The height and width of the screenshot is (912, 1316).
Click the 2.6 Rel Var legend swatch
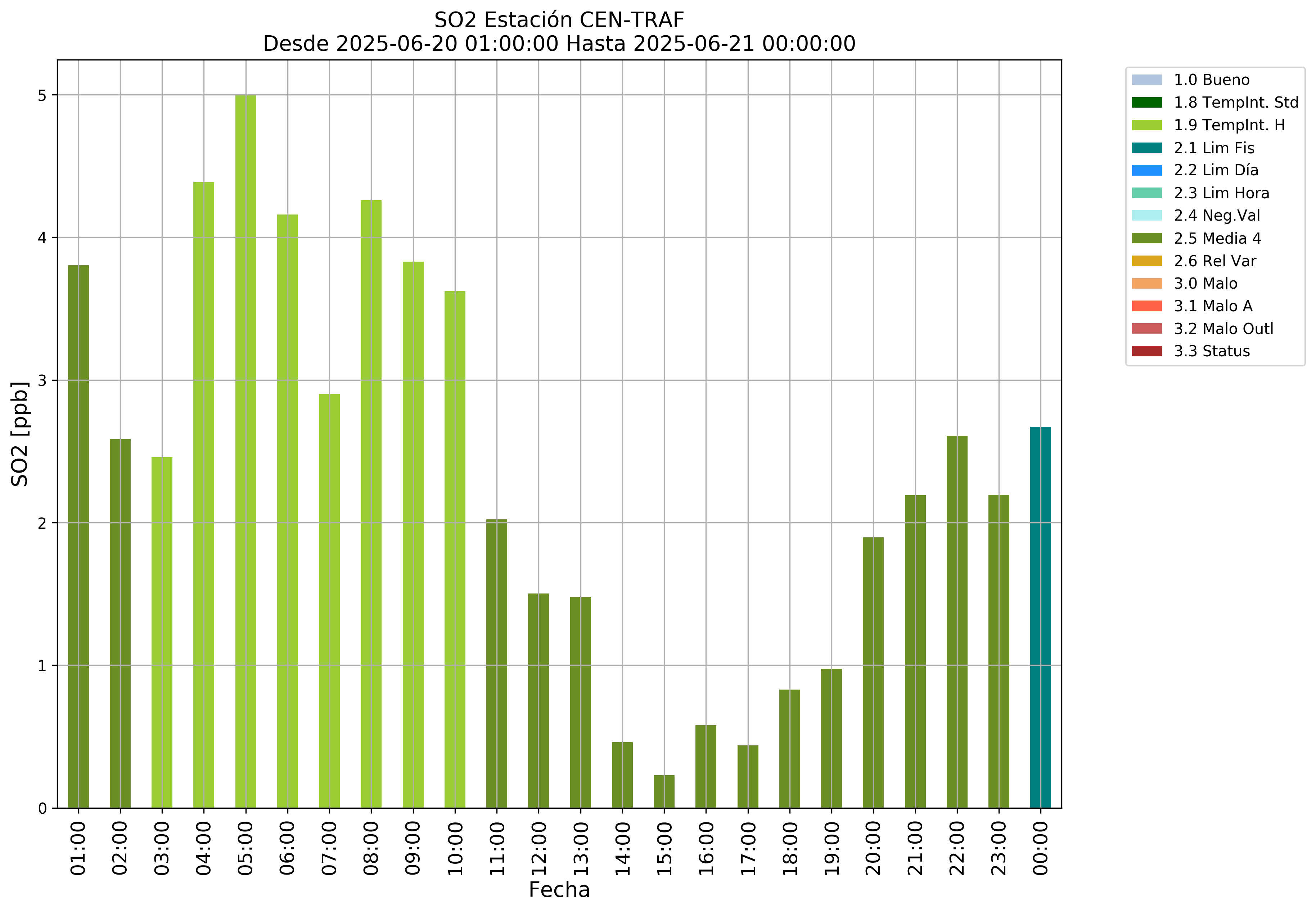pos(1146,261)
